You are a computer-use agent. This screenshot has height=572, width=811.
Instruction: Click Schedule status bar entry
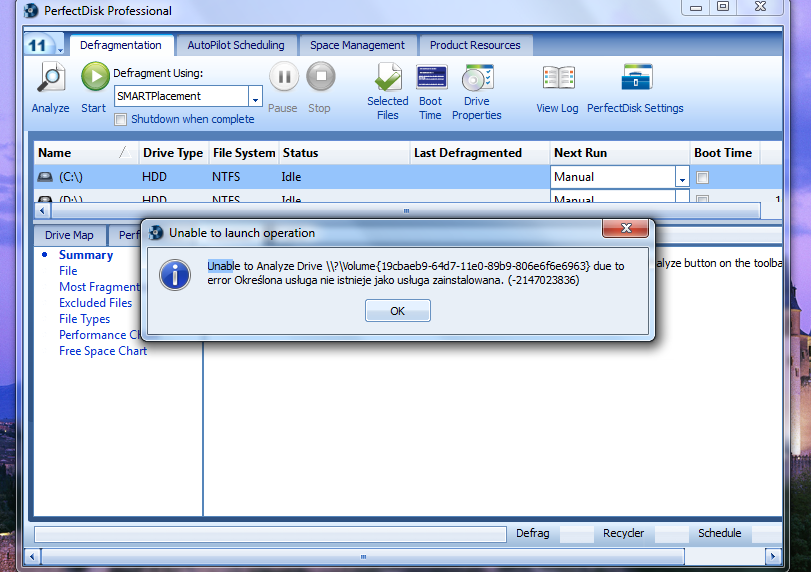click(x=719, y=533)
